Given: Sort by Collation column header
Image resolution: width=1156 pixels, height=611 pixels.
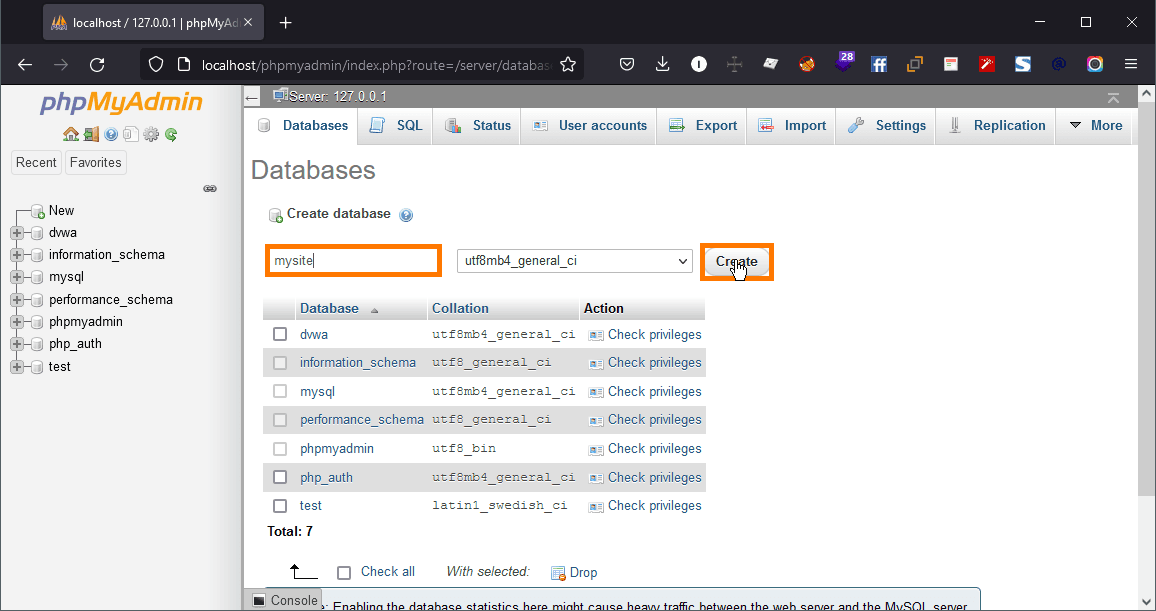Looking at the screenshot, I should tap(460, 309).
